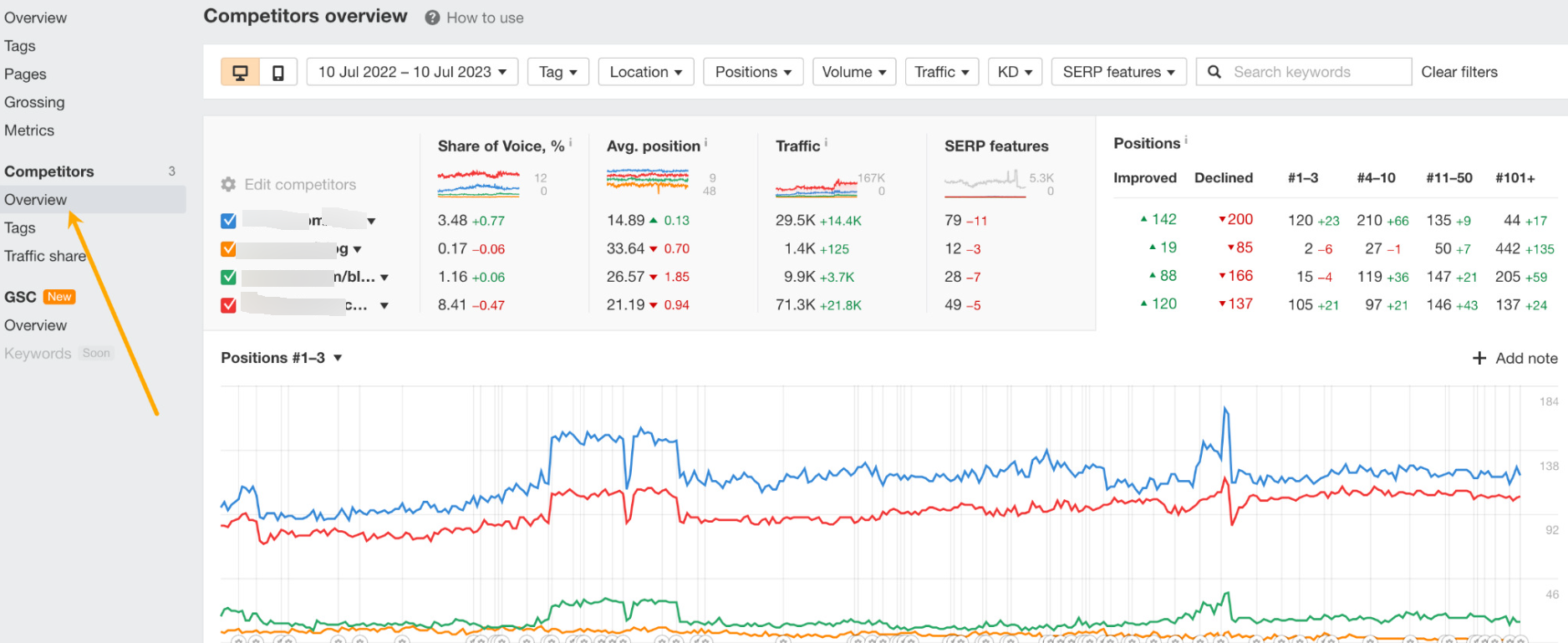Click the Share of Voice info icon
The height and width of the screenshot is (643, 1568).
click(x=571, y=143)
